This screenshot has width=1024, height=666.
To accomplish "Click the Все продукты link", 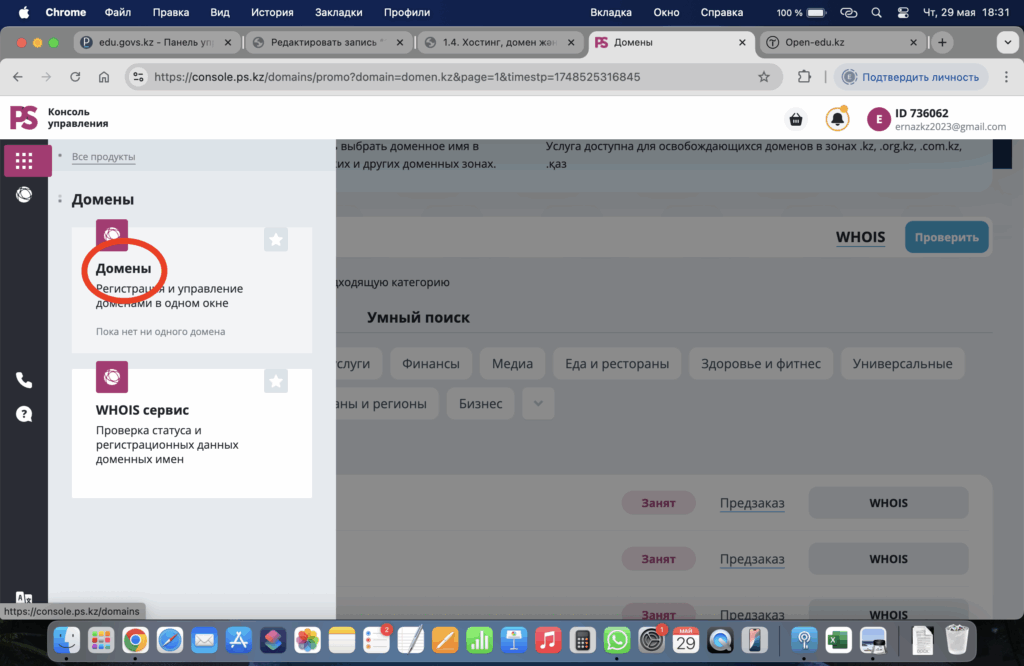I will click(103, 157).
